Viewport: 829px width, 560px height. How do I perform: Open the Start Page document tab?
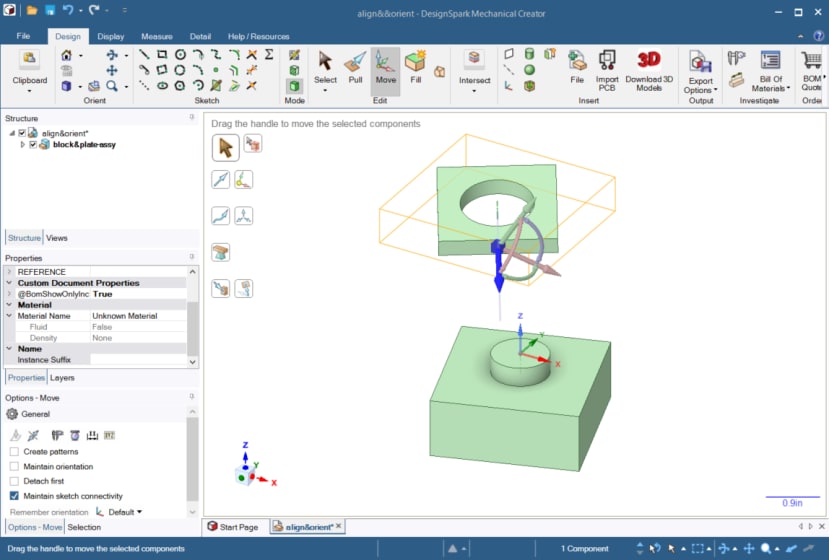(x=233, y=527)
